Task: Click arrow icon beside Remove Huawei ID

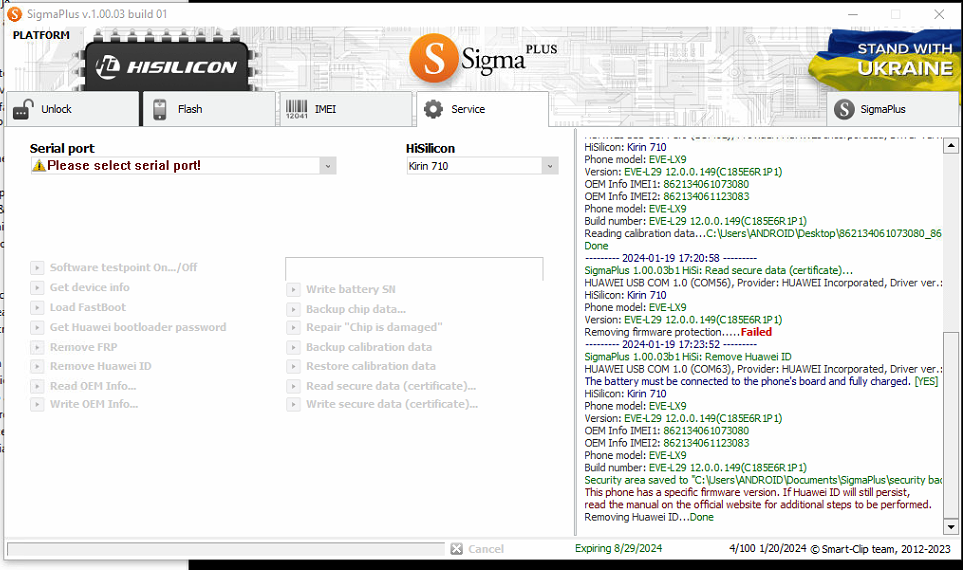Action: click(37, 367)
